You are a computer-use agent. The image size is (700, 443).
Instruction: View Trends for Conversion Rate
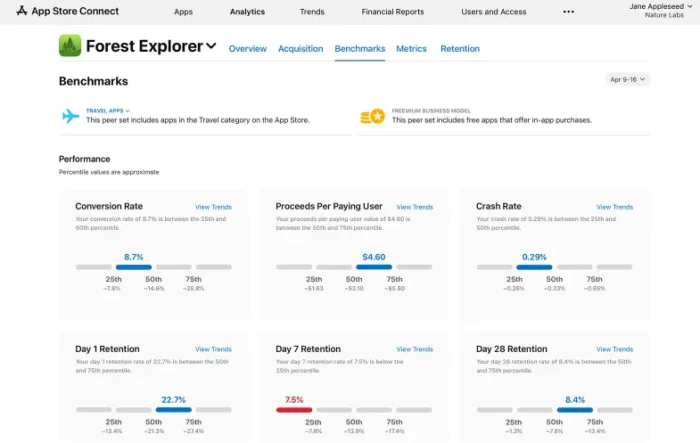(213, 207)
